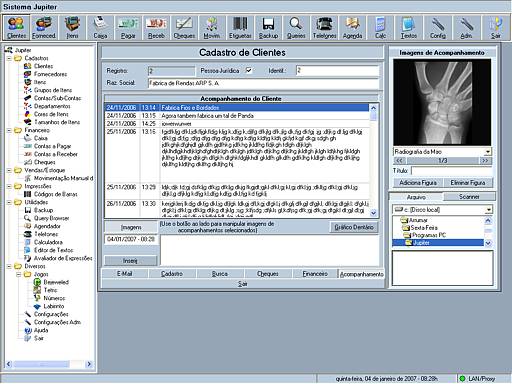This screenshot has height=384, width=512.
Task: Open Ajuda in the sidebar tree
Action: pyautogui.click(x=41, y=330)
